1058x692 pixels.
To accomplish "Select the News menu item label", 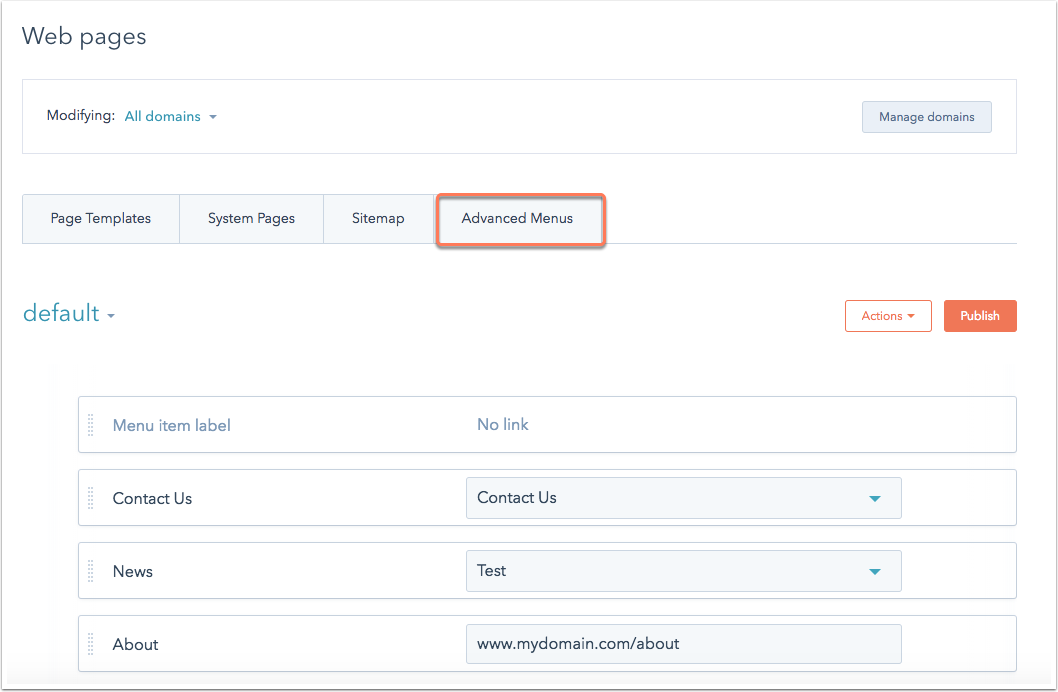I will 133,571.
